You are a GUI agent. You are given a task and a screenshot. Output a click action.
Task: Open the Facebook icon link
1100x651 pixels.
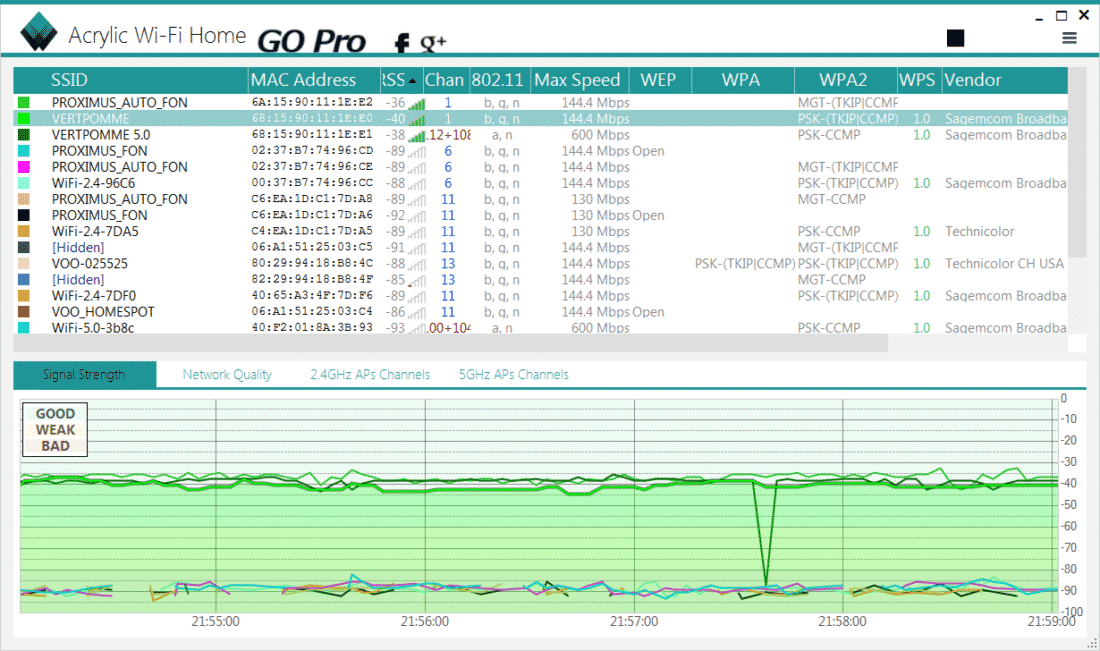(401, 43)
